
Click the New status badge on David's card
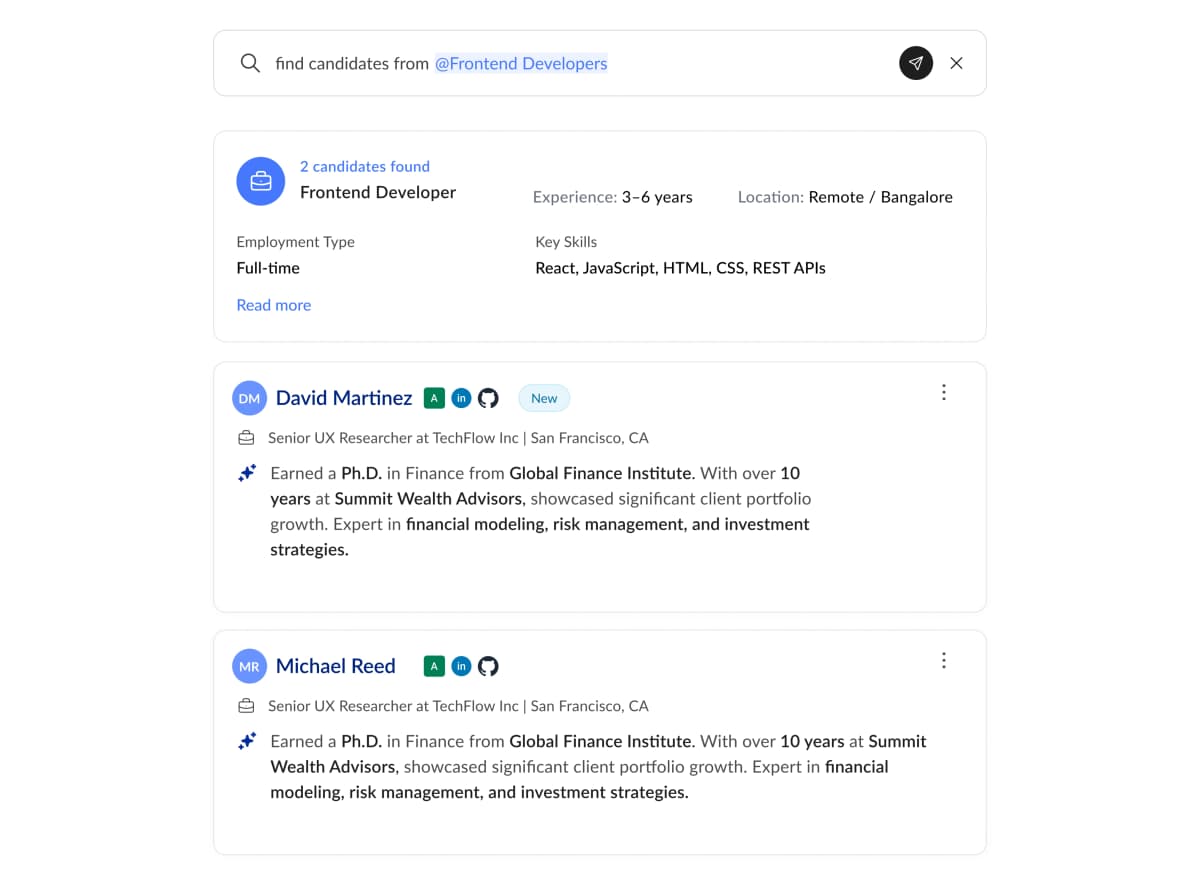pos(543,397)
